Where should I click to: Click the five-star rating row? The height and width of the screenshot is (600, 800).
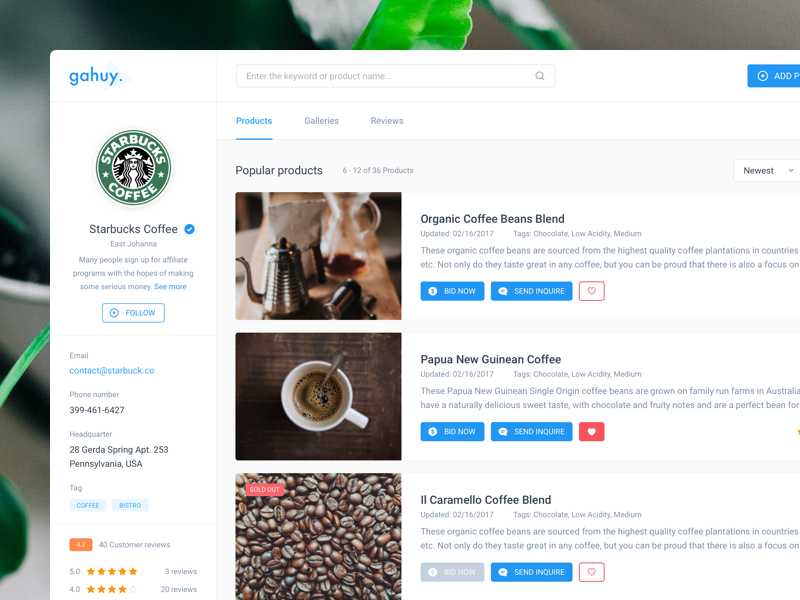[x=133, y=571]
